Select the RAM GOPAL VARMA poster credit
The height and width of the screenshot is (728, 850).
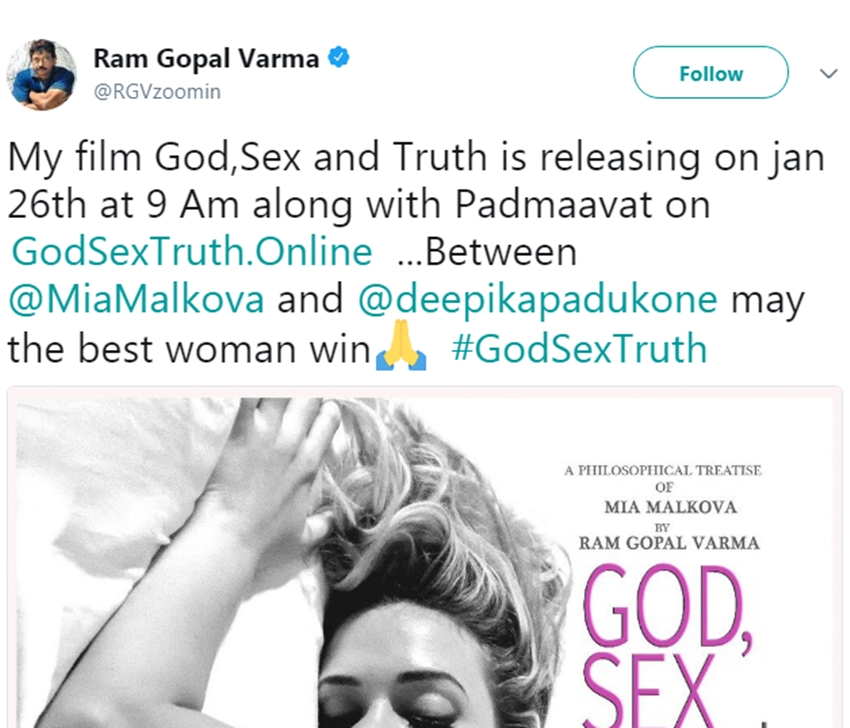(669, 543)
